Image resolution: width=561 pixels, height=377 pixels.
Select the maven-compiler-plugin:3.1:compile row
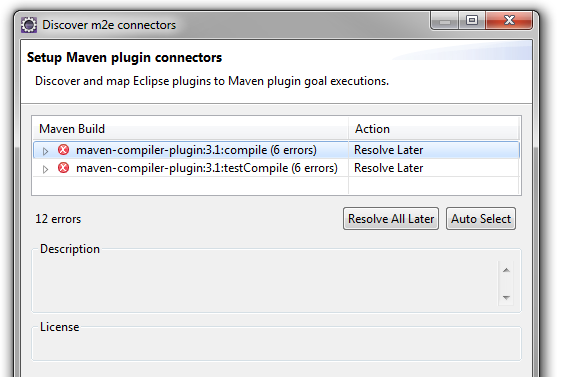coord(276,150)
